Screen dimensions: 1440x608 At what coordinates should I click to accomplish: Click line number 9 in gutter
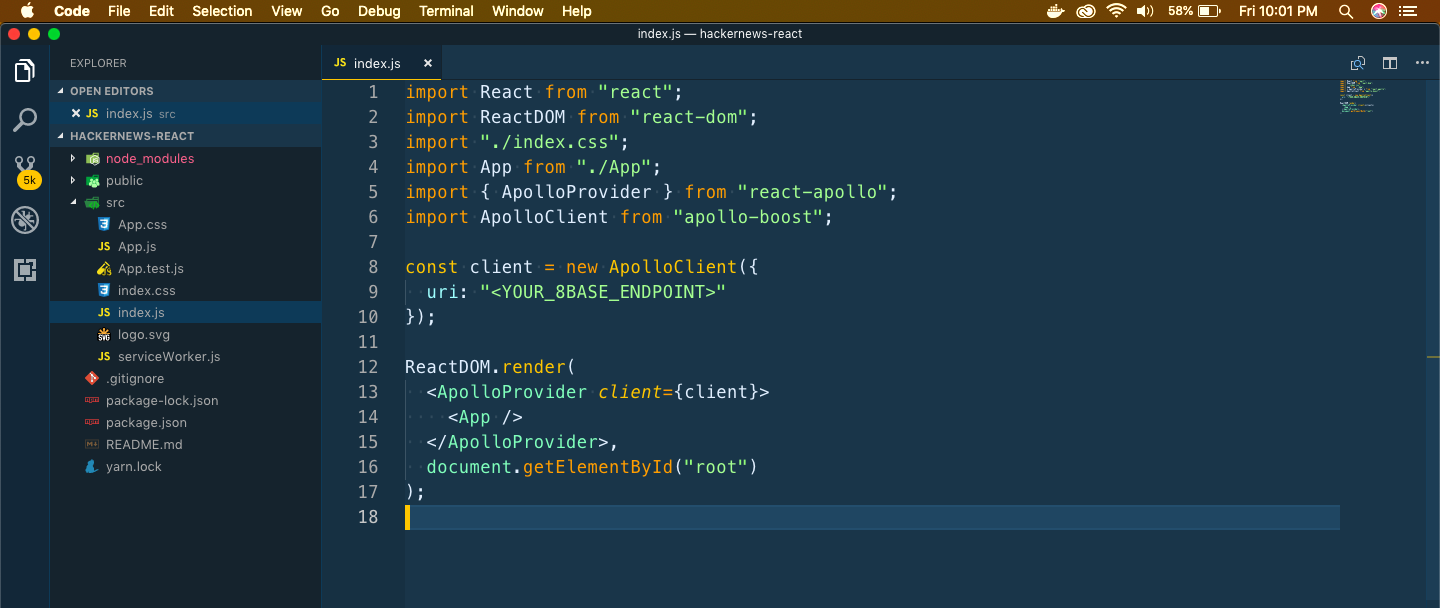click(373, 292)
